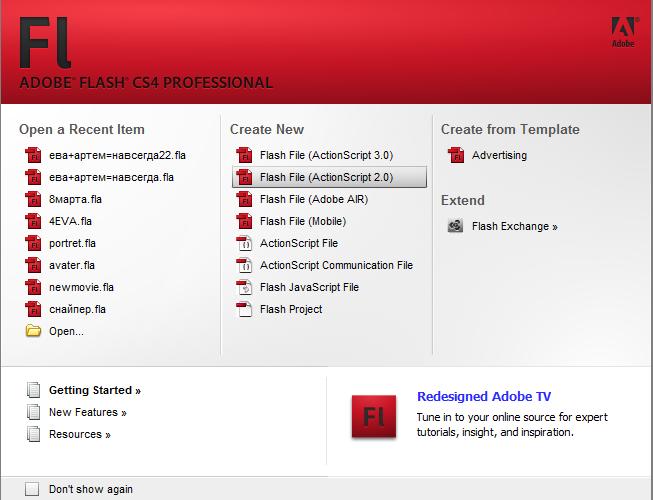The height and width of the screenshot is (500, 653).
Task: Click the ActionScript 2.0 Flash file icon
Action: 244,177
